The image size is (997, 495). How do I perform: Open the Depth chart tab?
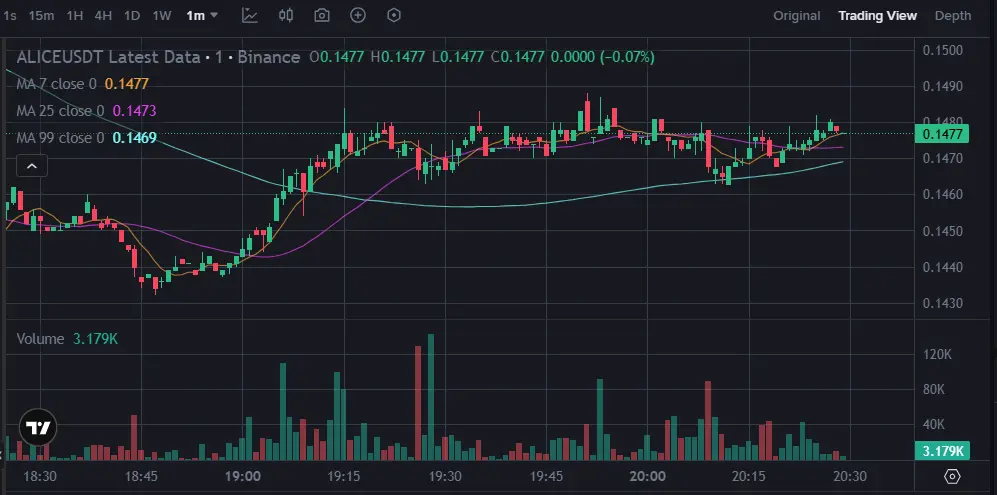[x=953, y=16]
